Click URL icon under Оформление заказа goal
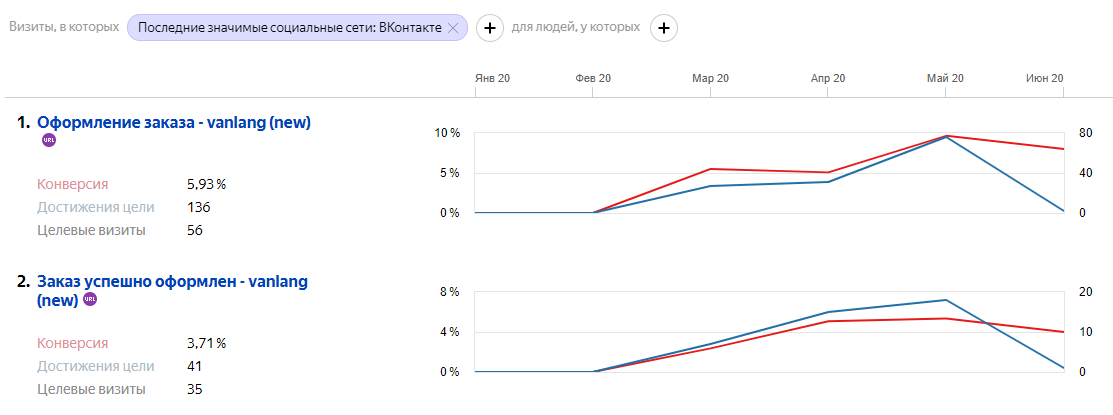The height and width of the screenshot is (415, 1113). point(49,140)
